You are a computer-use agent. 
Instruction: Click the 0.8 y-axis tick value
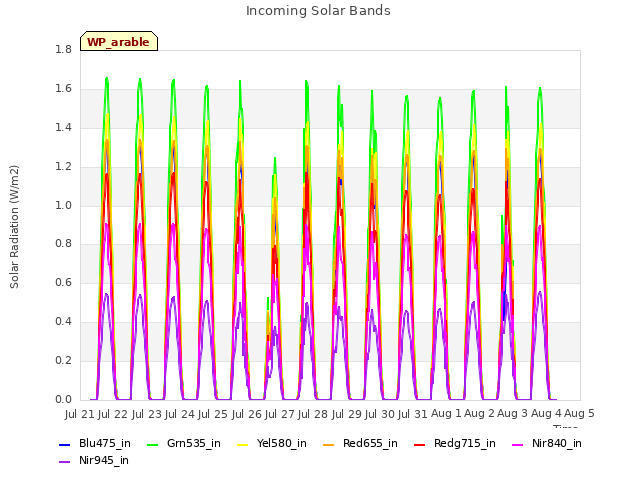64,244
